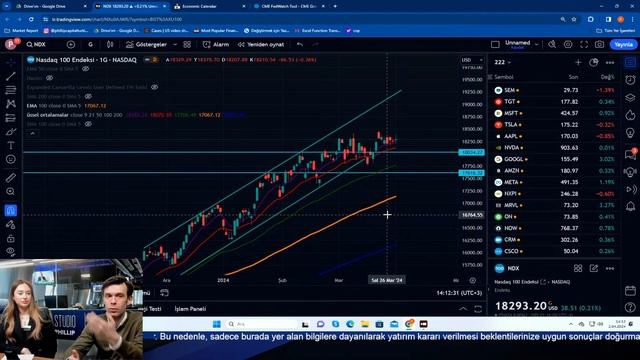Undo the last chart action
Viewport: 640px width, 360px height.
coord(300,44)
